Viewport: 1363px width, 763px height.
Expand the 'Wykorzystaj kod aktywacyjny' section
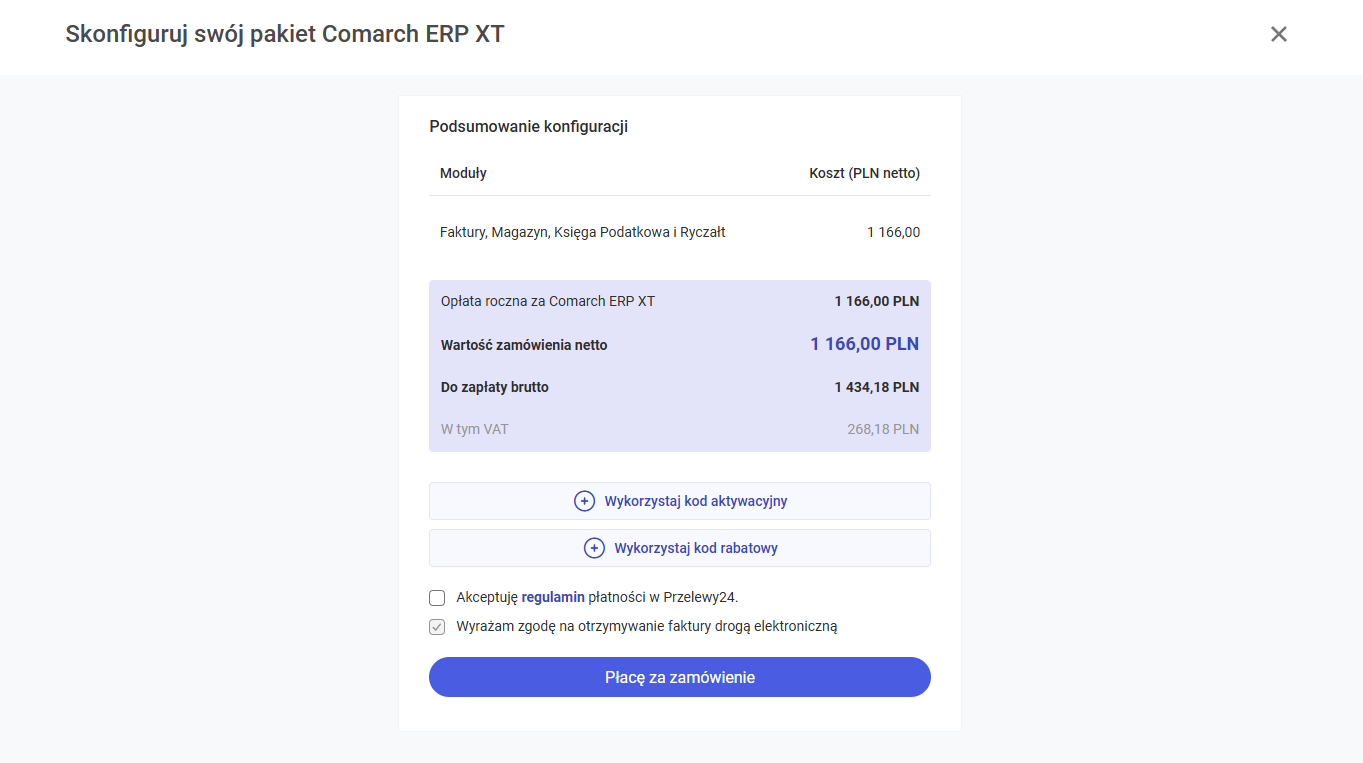[695, 501]
